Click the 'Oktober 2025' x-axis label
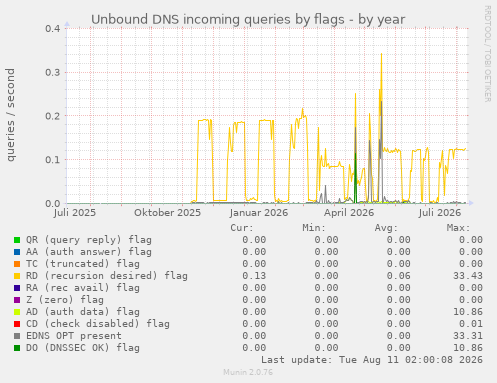Image resolution: width=497 pixels, height=383 pixels. pos(167,213)
